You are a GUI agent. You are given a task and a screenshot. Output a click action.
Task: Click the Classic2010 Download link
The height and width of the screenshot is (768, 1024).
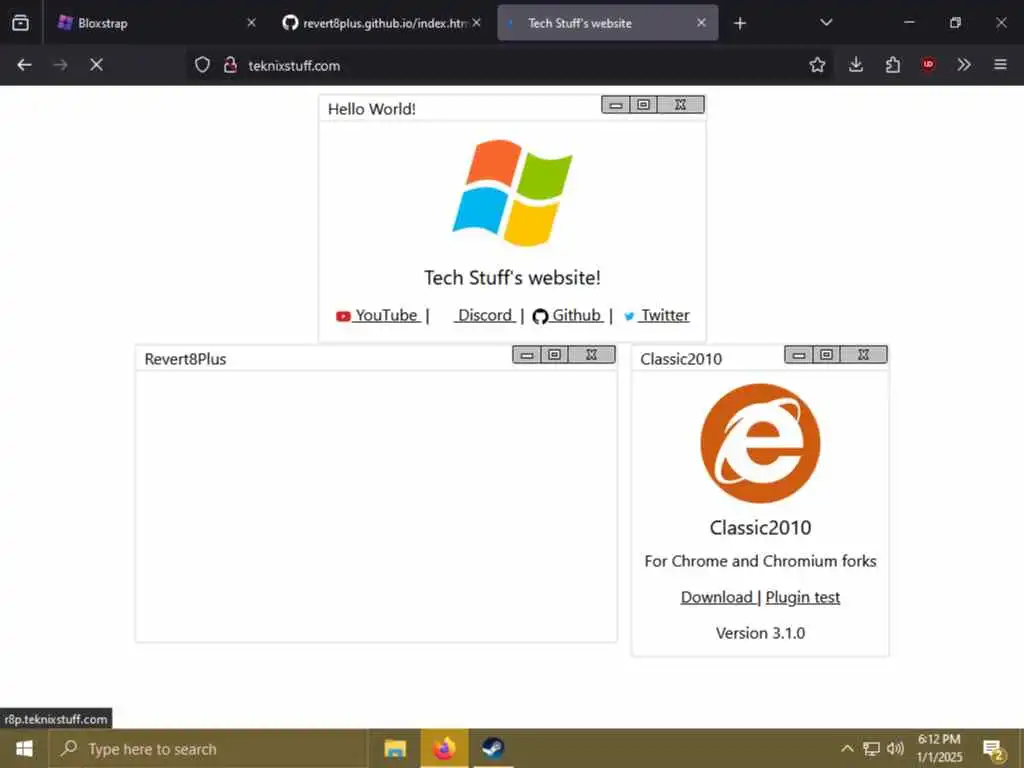coord(717,597)
